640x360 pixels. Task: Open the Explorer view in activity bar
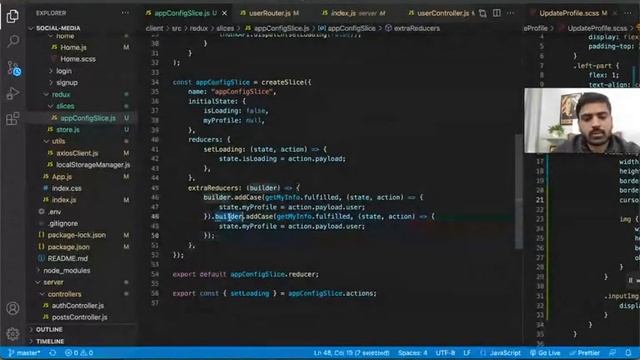13,16
